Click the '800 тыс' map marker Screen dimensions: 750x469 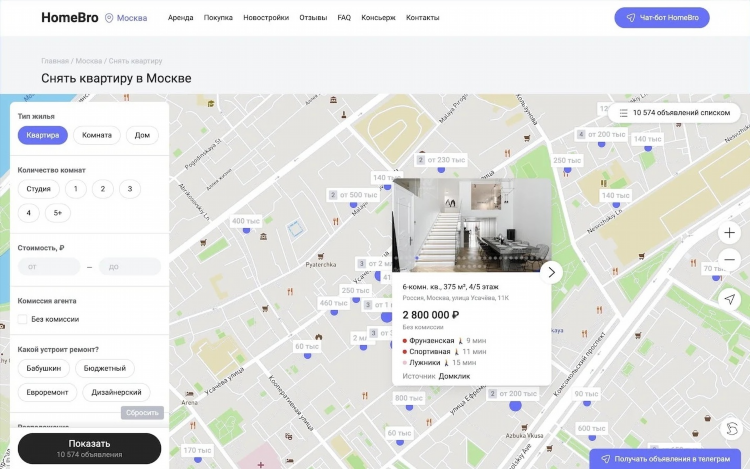click(409, 398)
